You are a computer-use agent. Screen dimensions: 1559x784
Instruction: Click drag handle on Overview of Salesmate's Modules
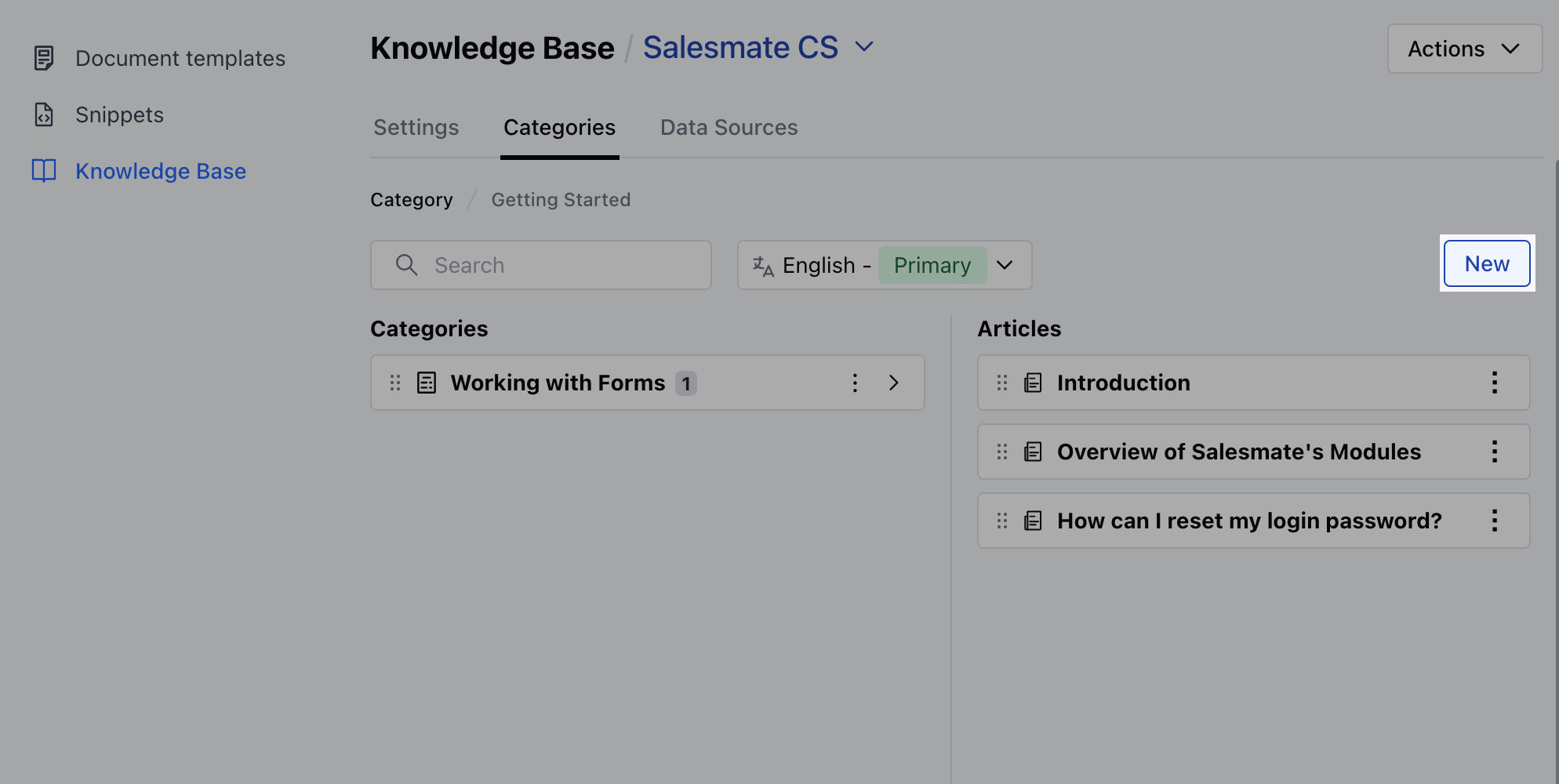click(1002, 452)
